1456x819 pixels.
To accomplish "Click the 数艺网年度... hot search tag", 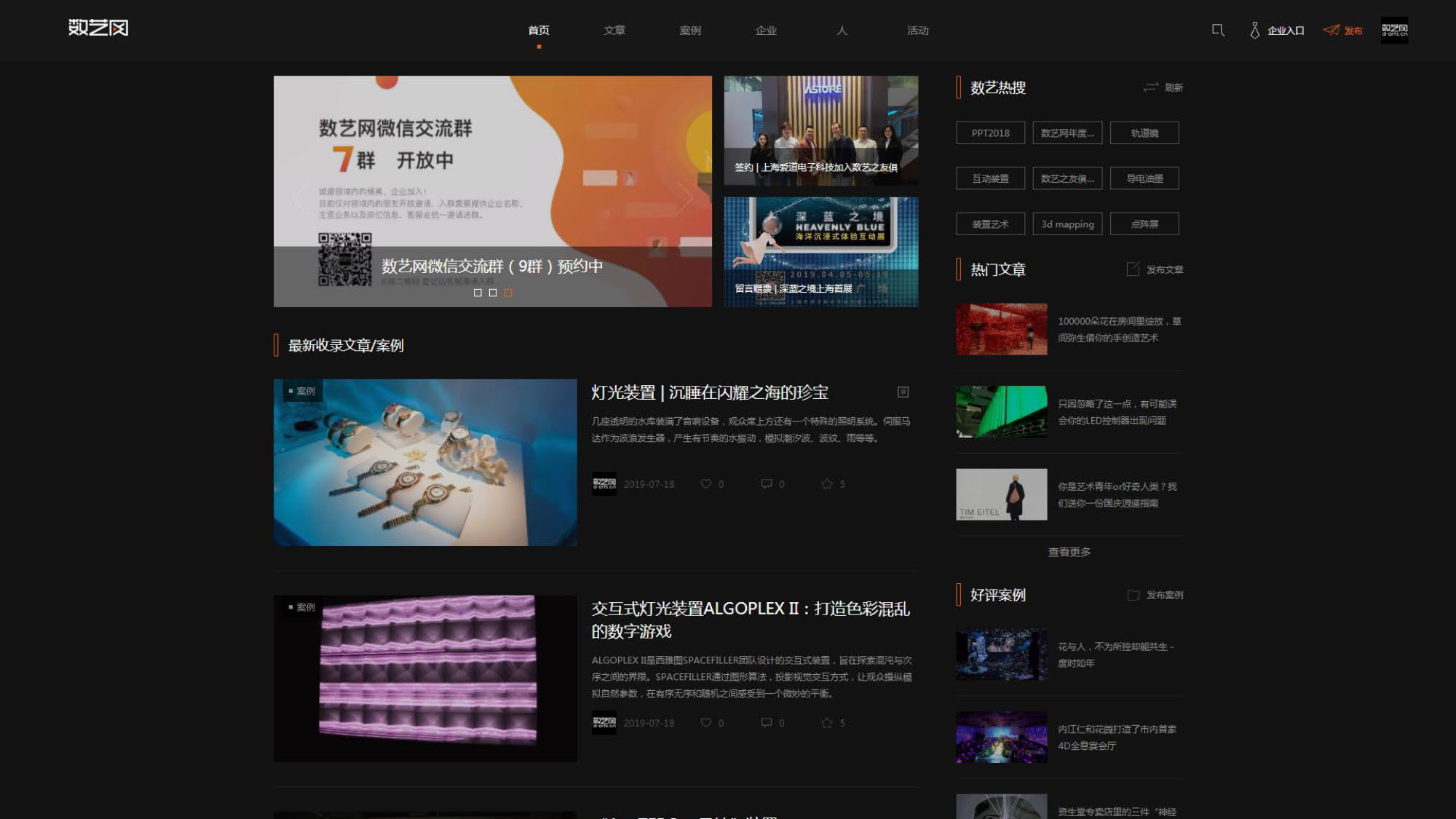I will [1067, 132].
